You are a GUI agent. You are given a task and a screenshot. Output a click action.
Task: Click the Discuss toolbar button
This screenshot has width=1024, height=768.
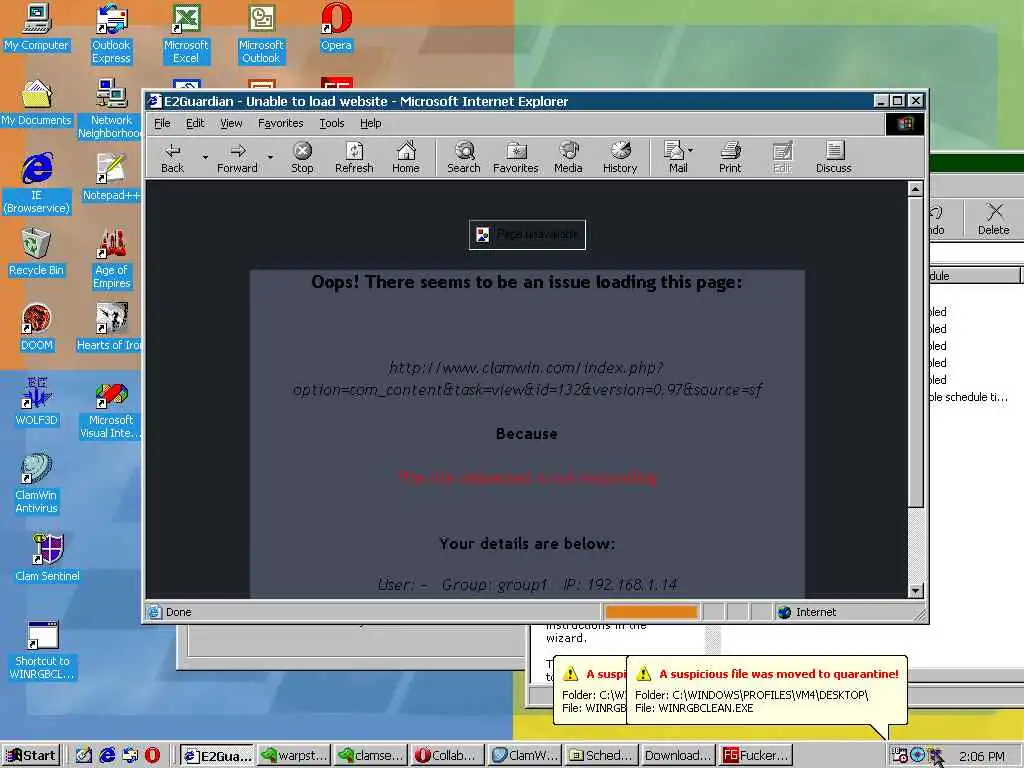833,157
